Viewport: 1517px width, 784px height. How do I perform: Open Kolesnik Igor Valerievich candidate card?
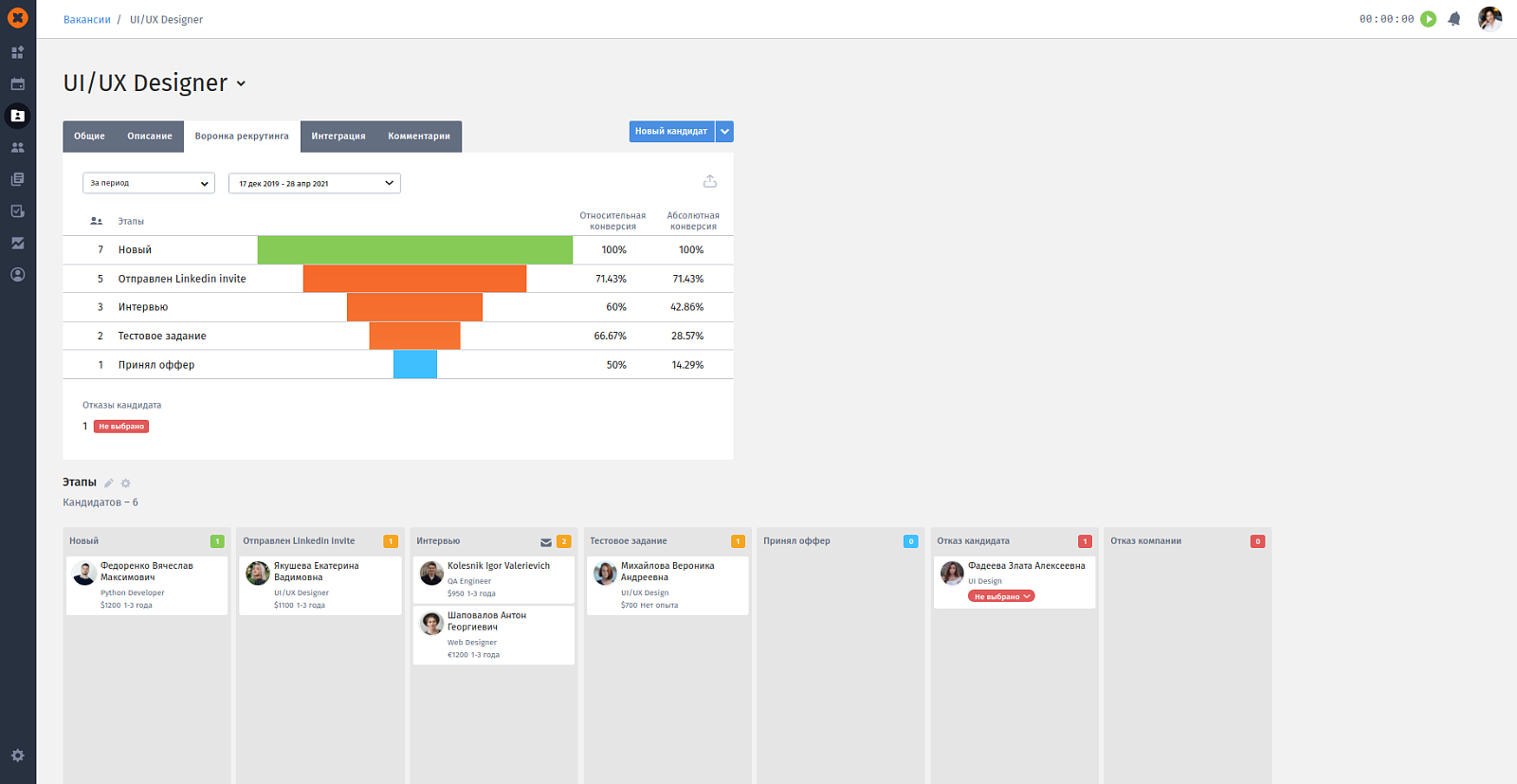(x=494, y=579)
